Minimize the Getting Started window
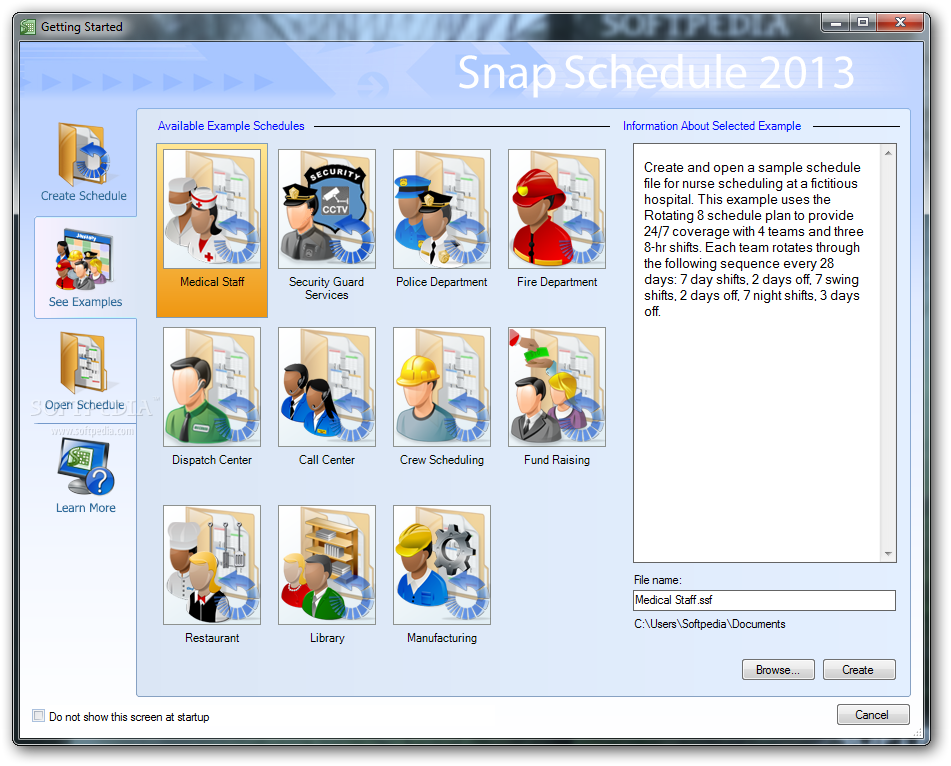Screen dimensions: 951x766 (836, 23)
